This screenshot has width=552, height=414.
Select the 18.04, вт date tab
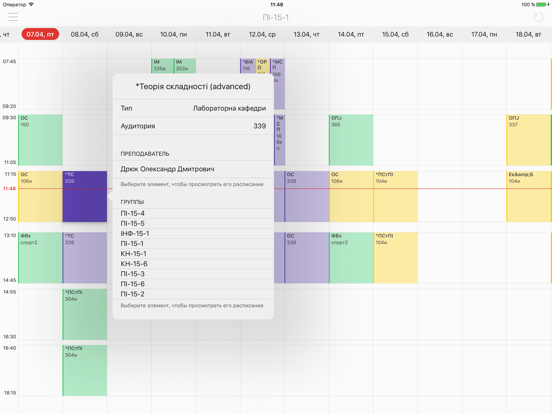(528, 34)
